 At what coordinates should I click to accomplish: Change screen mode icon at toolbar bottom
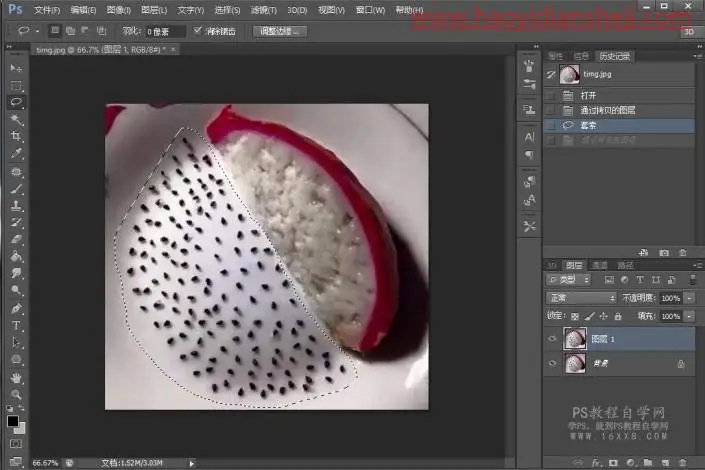(x=16, y=461)
